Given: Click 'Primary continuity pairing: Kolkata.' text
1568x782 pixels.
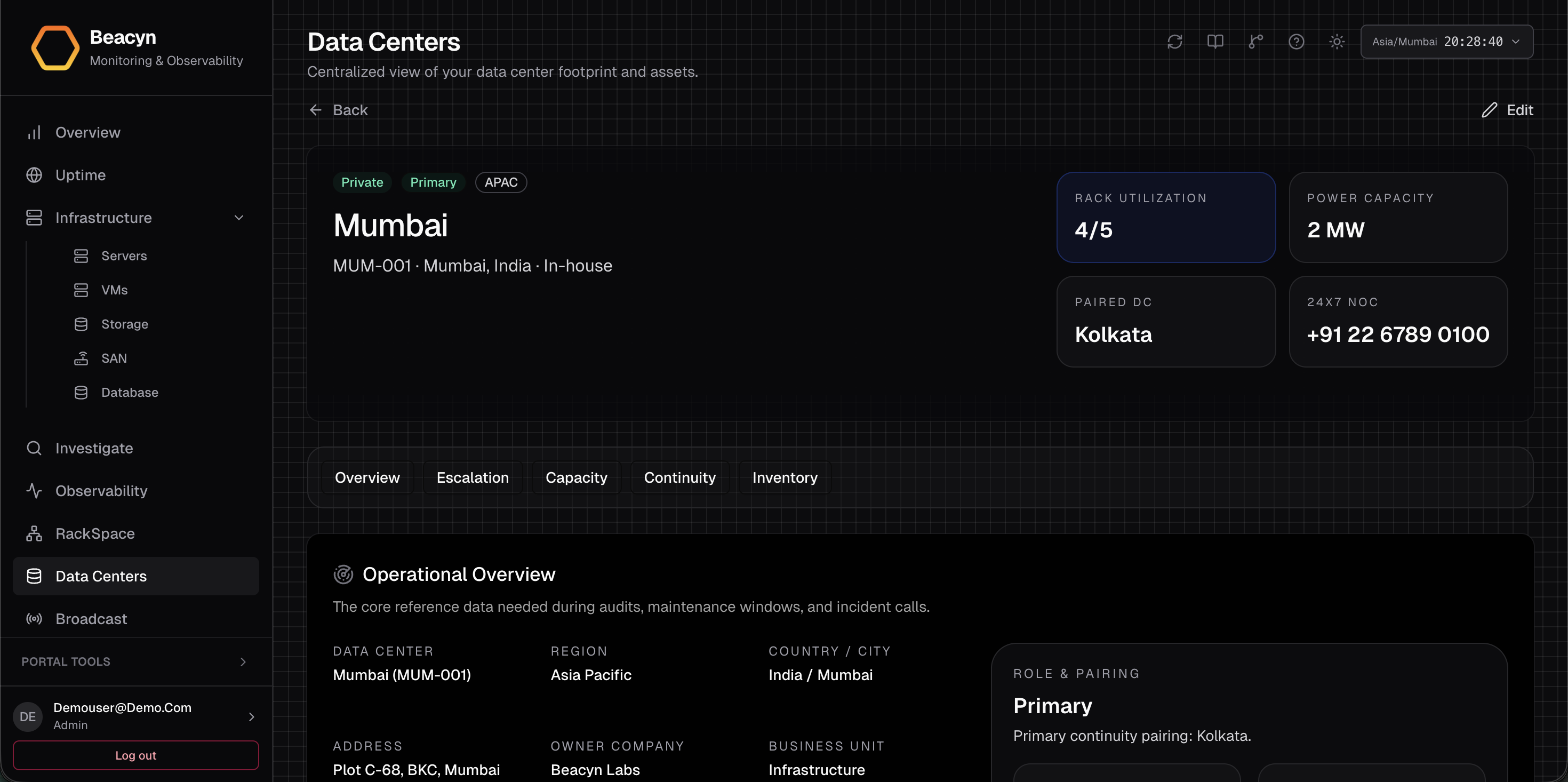Looking at the screenshot, I should click(1132, 736).
